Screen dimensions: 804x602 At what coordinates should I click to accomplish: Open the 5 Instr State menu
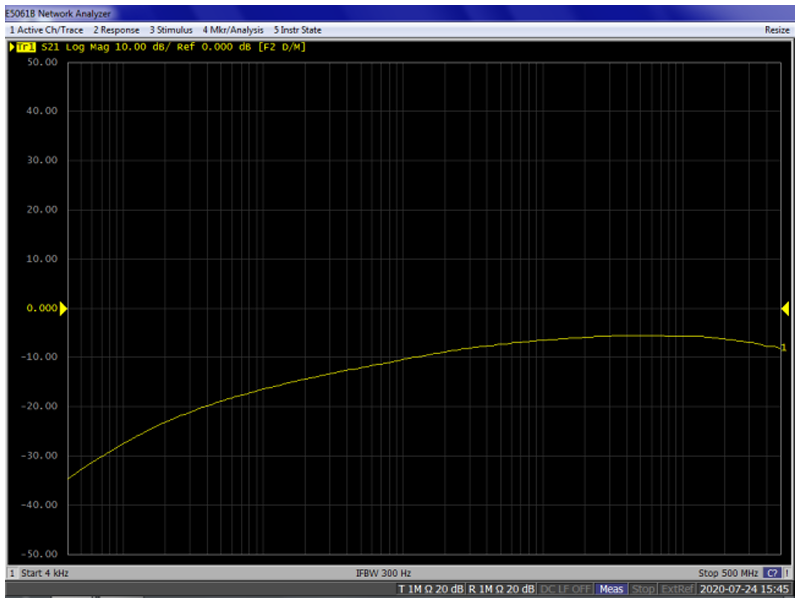(298, 30)
